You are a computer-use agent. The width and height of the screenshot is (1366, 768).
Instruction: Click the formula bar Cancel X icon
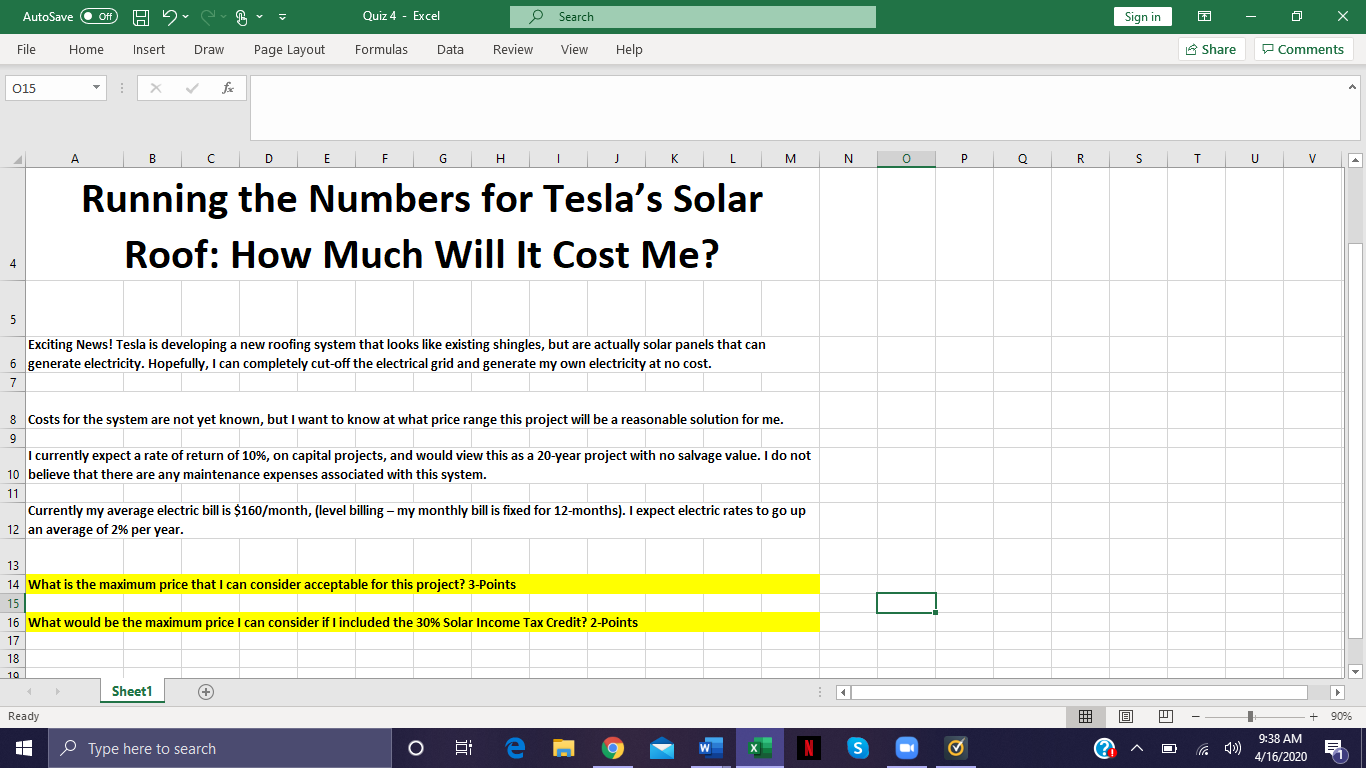tap(156, 88)
